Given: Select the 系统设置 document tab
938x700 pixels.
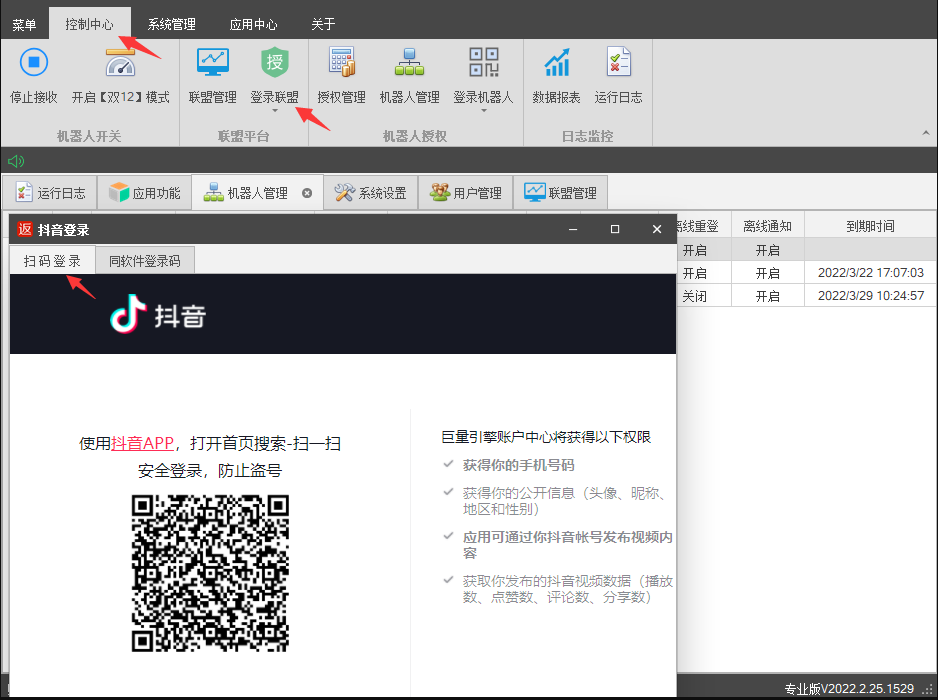Looking at the screenshot, I should tap(370, 193).
